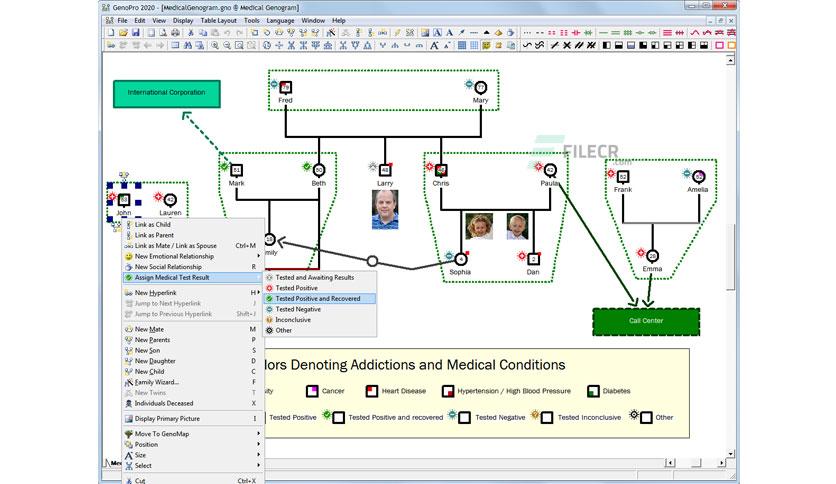836x484 pixels.
Task: Select Tested Negative option
Action: coord(320,309)
